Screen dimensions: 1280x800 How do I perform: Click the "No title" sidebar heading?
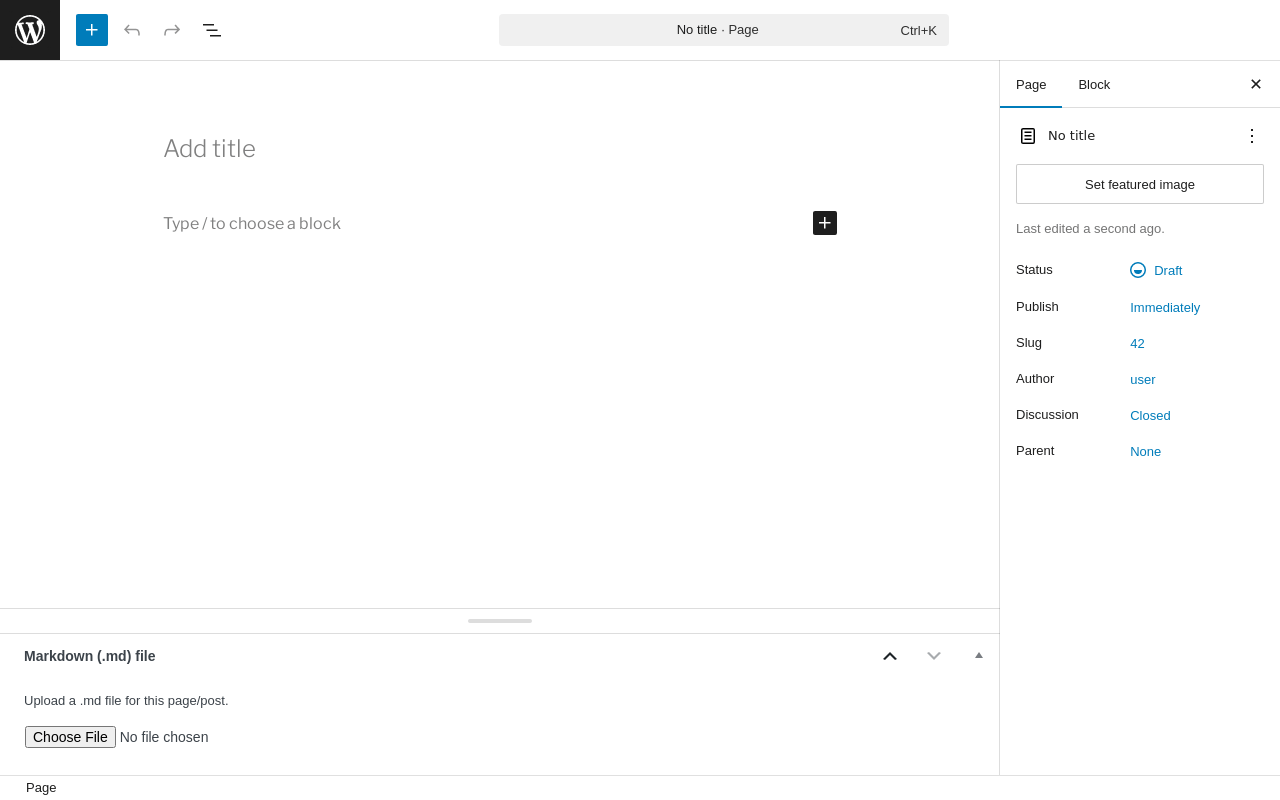(x=1071, y=136)
